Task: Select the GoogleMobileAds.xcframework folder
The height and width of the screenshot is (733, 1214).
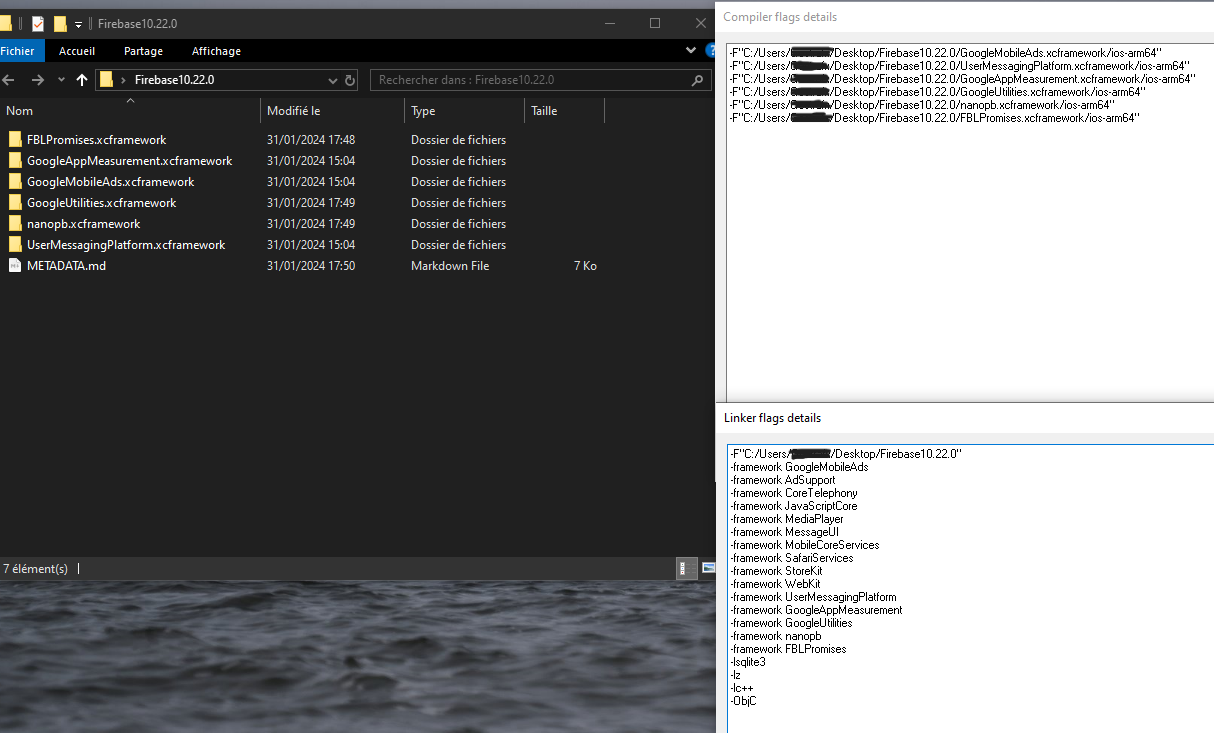Action: [110, 182]
